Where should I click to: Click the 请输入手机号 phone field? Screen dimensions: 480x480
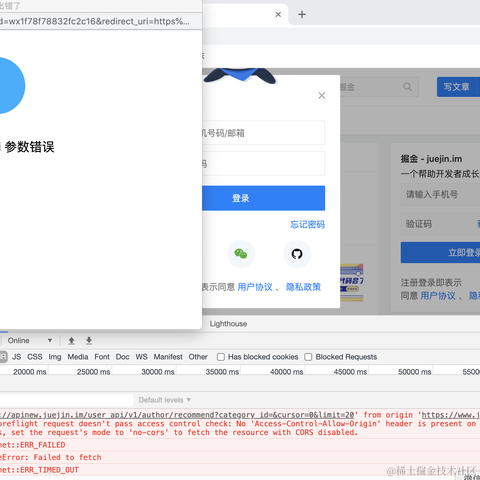(x=440, y=194)
